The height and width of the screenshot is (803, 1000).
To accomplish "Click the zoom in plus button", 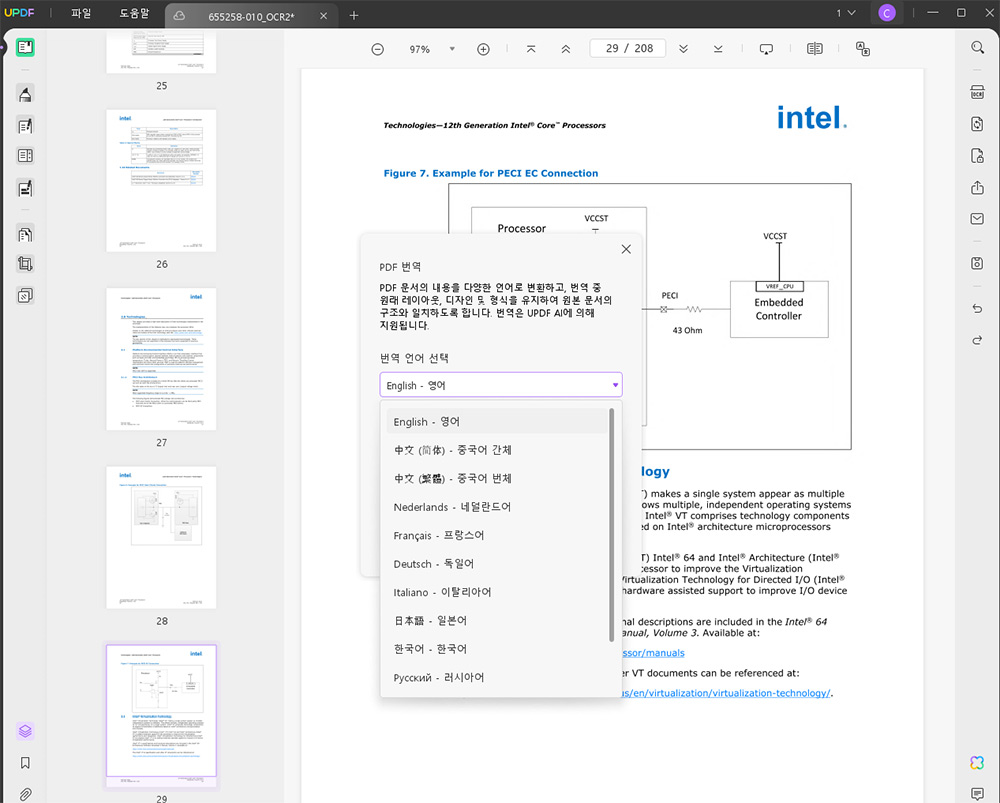I will pos(483,49).
